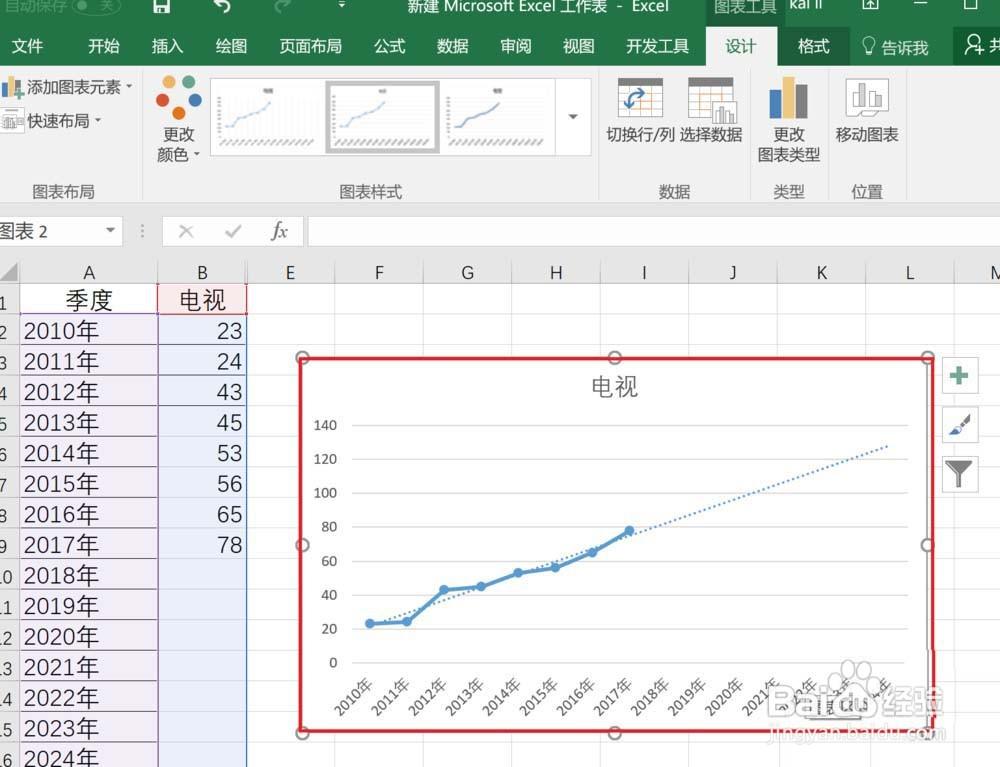
Task: Open the Add Chart Element menu
Action: [x=67, y=87]
